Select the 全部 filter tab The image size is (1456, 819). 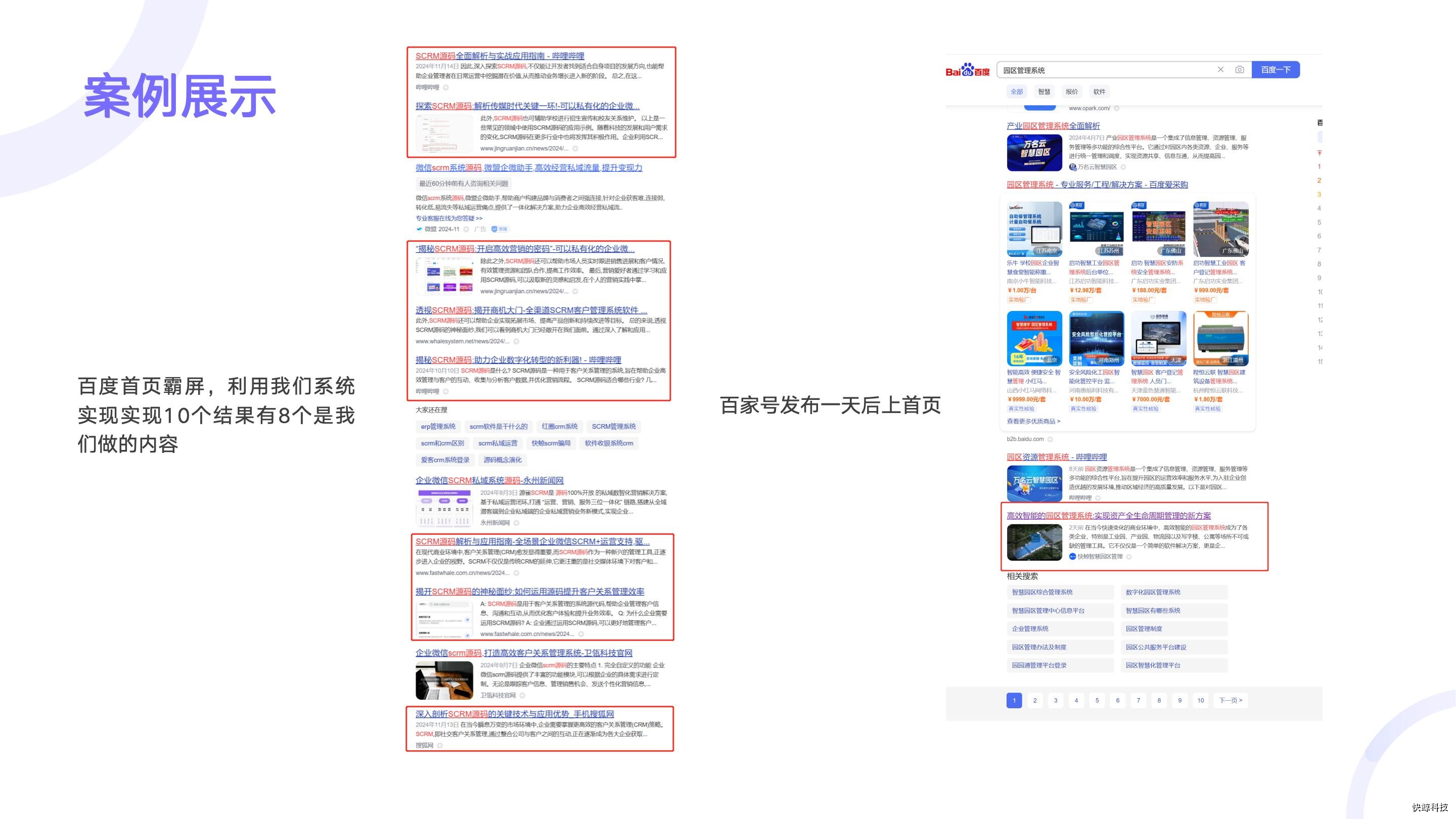pos(1017,92)
